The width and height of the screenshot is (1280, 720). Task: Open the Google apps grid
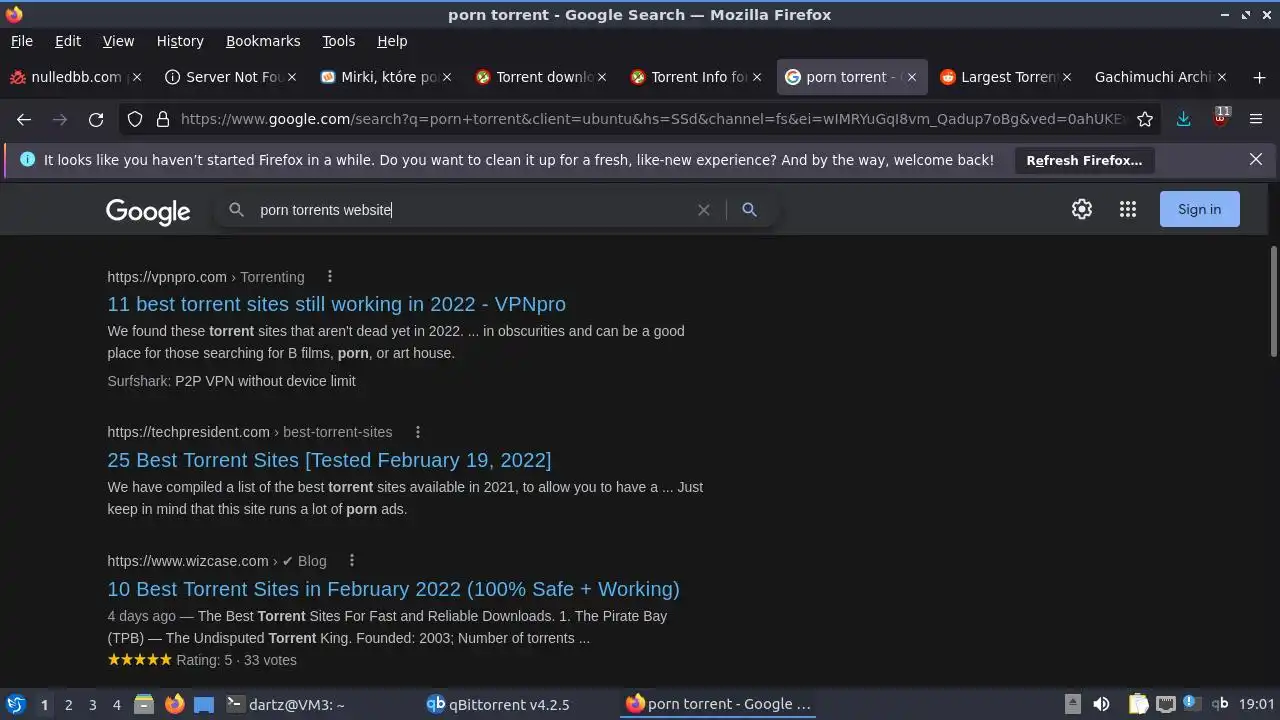[x=1128, y=209]
